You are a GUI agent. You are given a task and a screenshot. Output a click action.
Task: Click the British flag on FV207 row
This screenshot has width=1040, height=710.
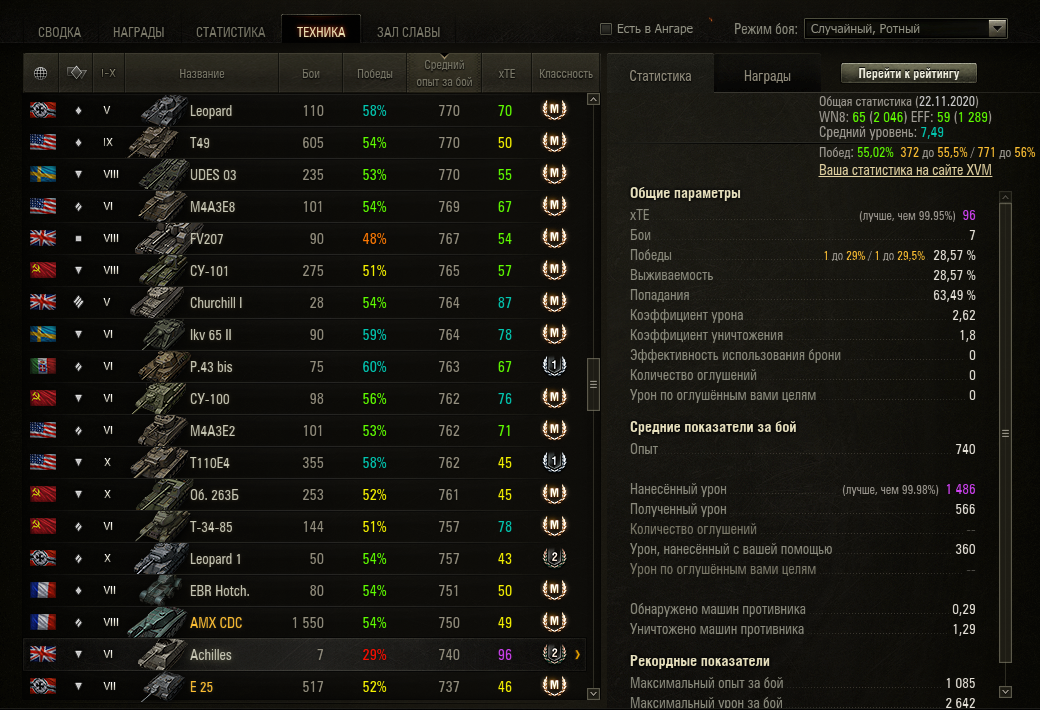(x=43, y=238)
